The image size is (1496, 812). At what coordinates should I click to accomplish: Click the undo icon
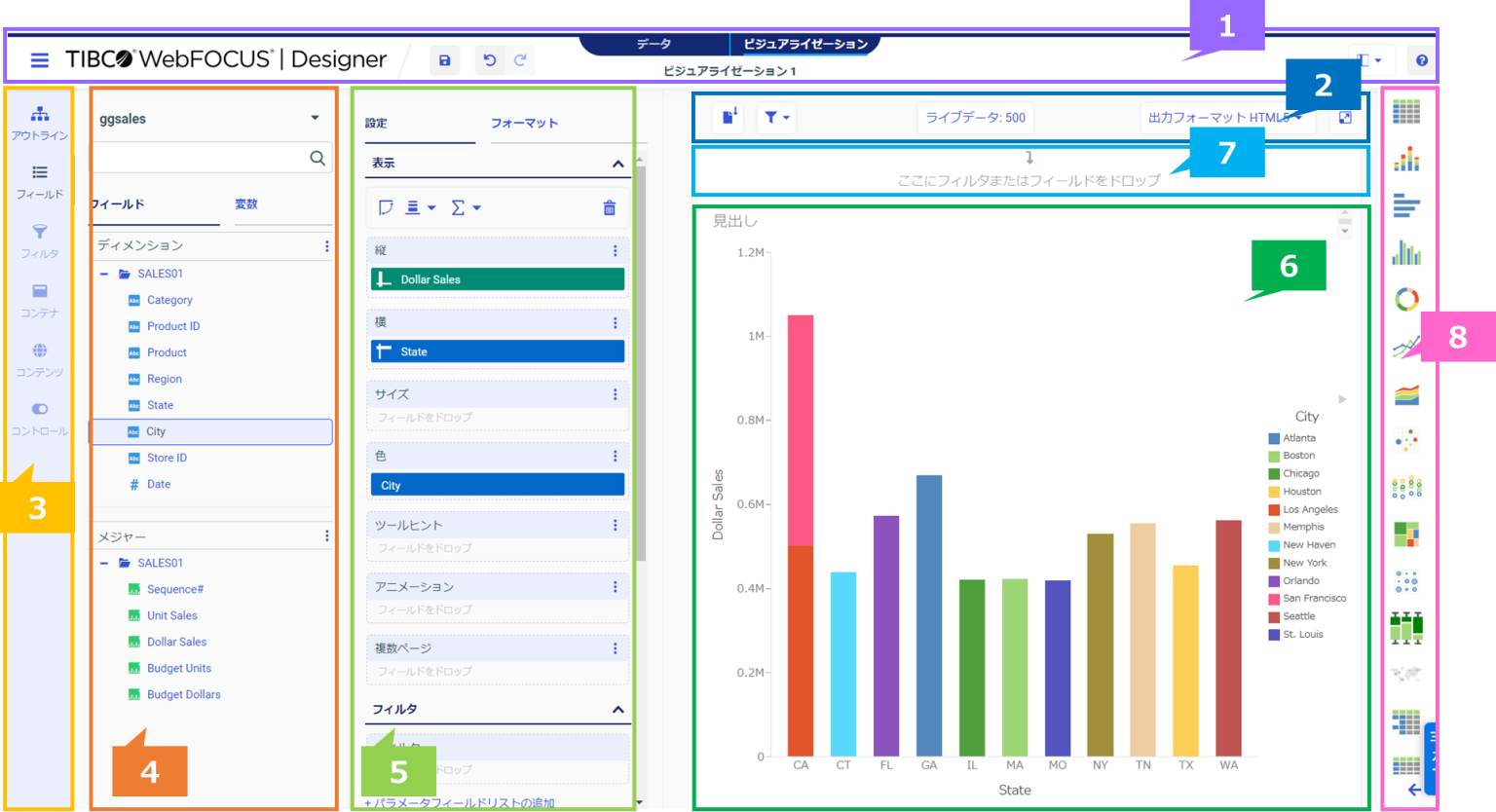tap(489, 59)
